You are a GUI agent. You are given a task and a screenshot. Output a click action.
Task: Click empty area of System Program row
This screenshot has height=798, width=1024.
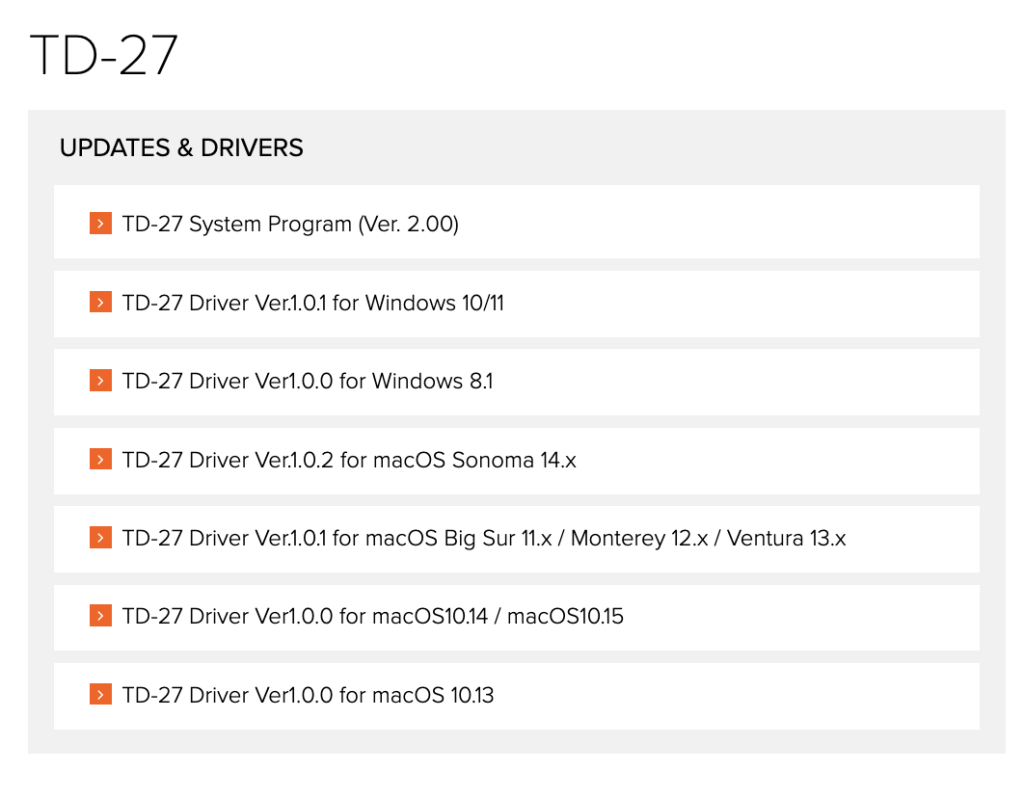(x=718, y=222)
